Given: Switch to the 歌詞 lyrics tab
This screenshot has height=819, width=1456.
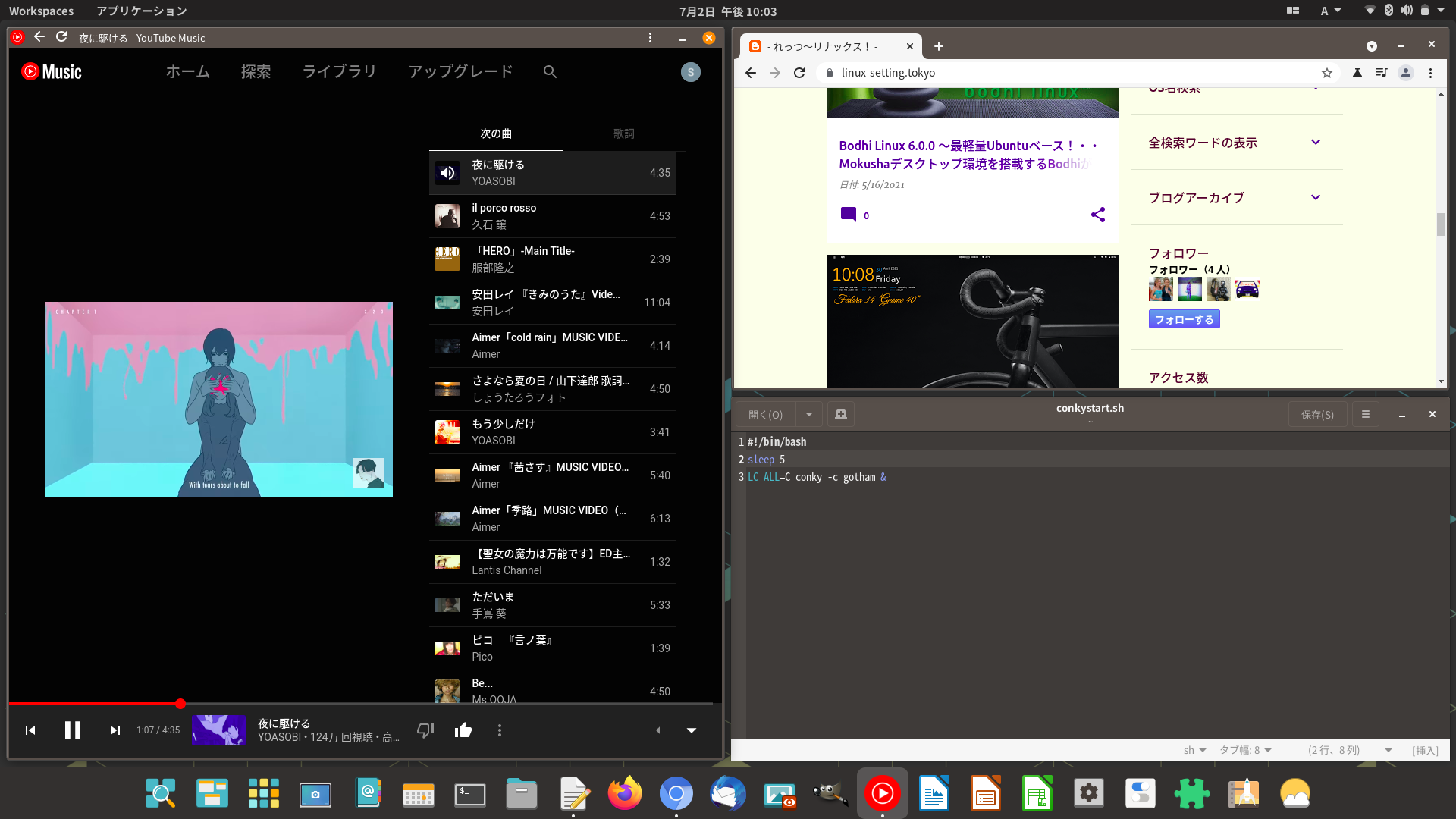Looking at the screenshot, I should [x=623, y=133].
